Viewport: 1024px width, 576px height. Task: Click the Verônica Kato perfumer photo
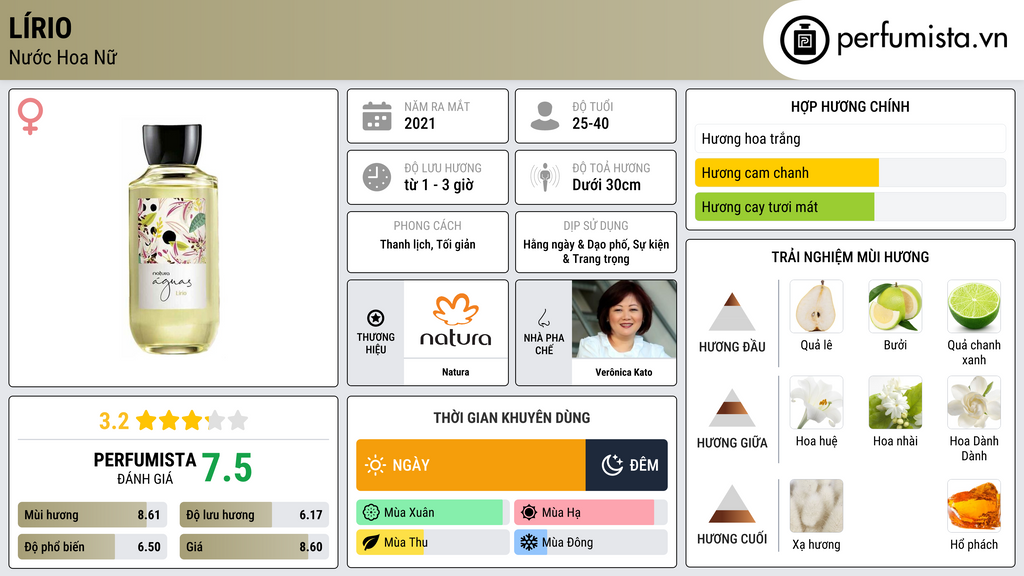tap(624, 319)
